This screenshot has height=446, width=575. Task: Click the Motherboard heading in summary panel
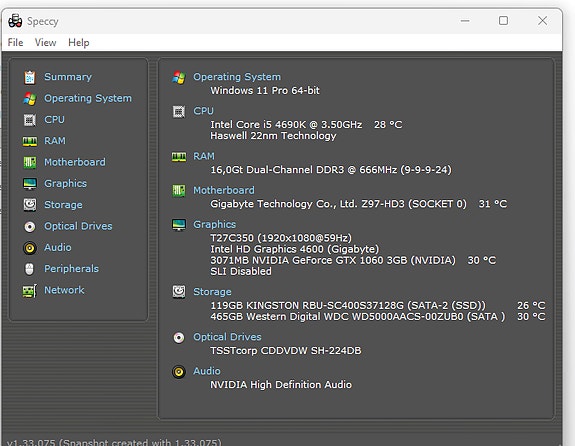tap(224, 190)
